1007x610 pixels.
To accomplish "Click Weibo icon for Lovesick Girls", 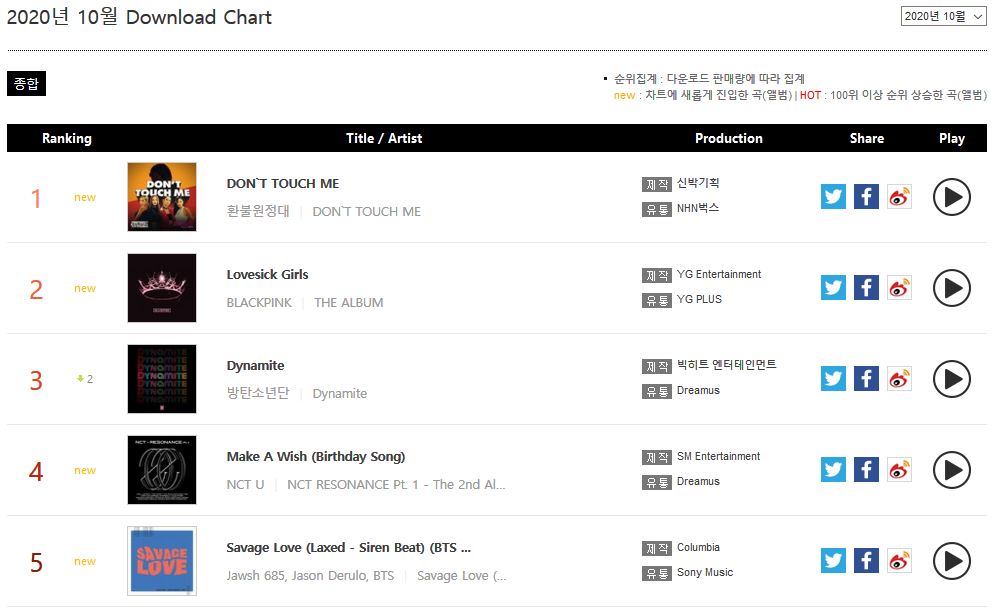I will coord(899,287).
